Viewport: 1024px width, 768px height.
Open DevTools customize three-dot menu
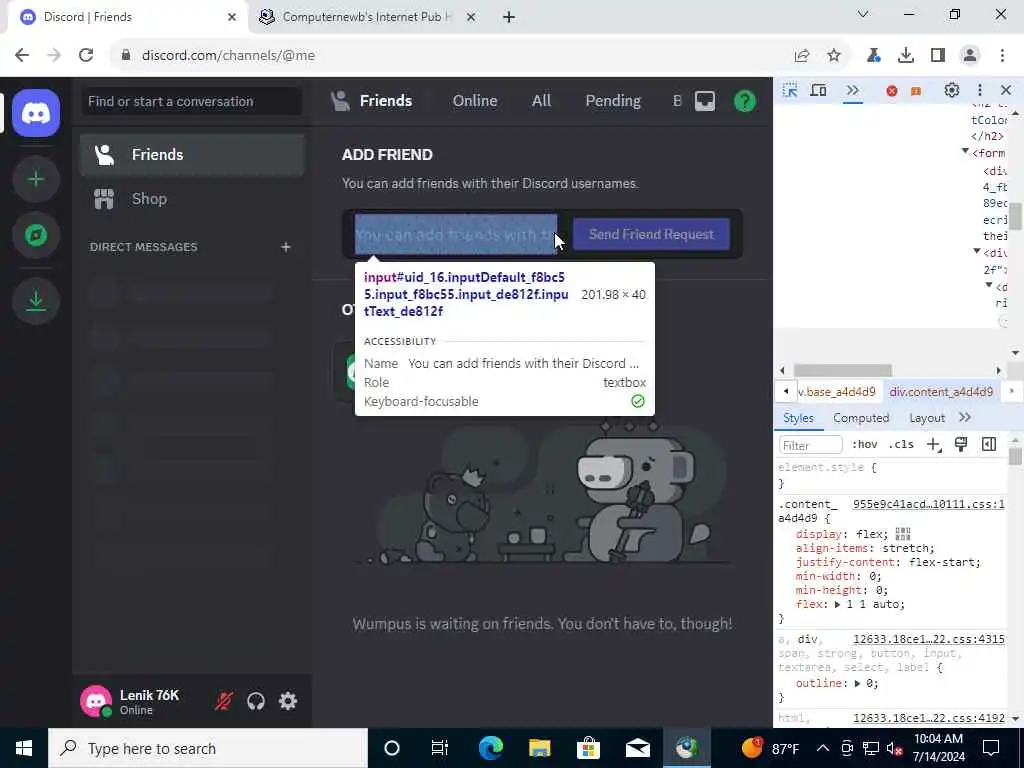click(980, 90)
